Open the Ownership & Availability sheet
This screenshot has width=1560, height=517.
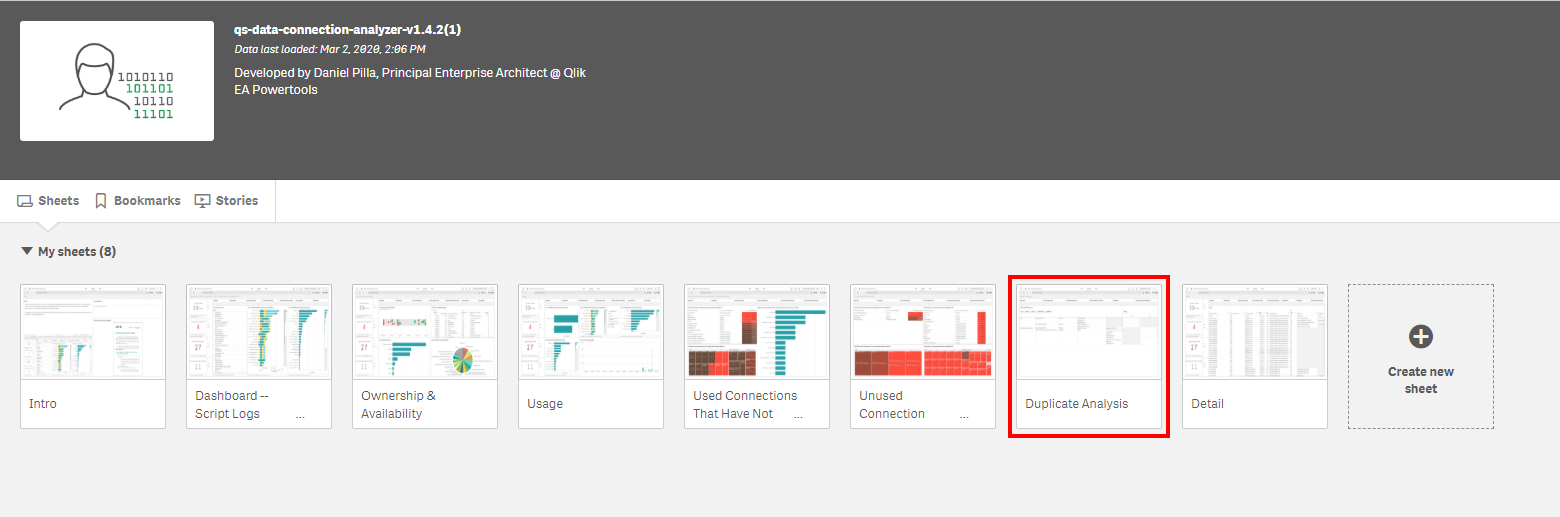pos(425,333)
